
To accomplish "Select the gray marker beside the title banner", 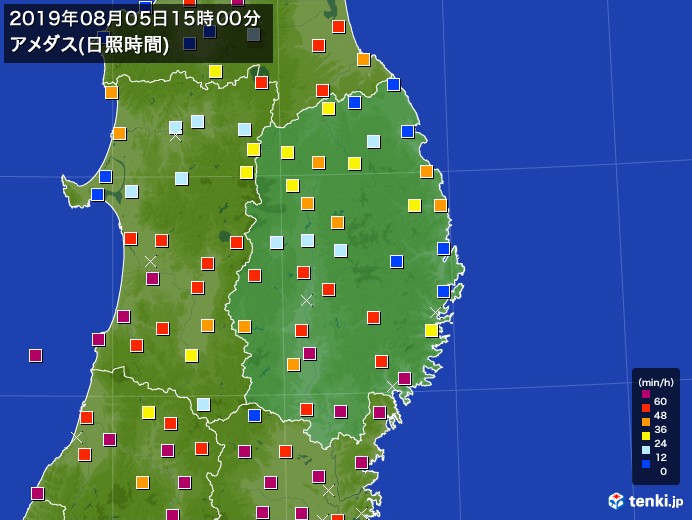I will (253, 34).
